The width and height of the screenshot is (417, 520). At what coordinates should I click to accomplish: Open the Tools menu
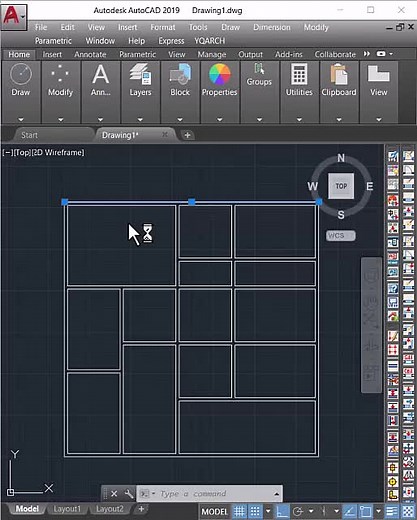[198, 27]
